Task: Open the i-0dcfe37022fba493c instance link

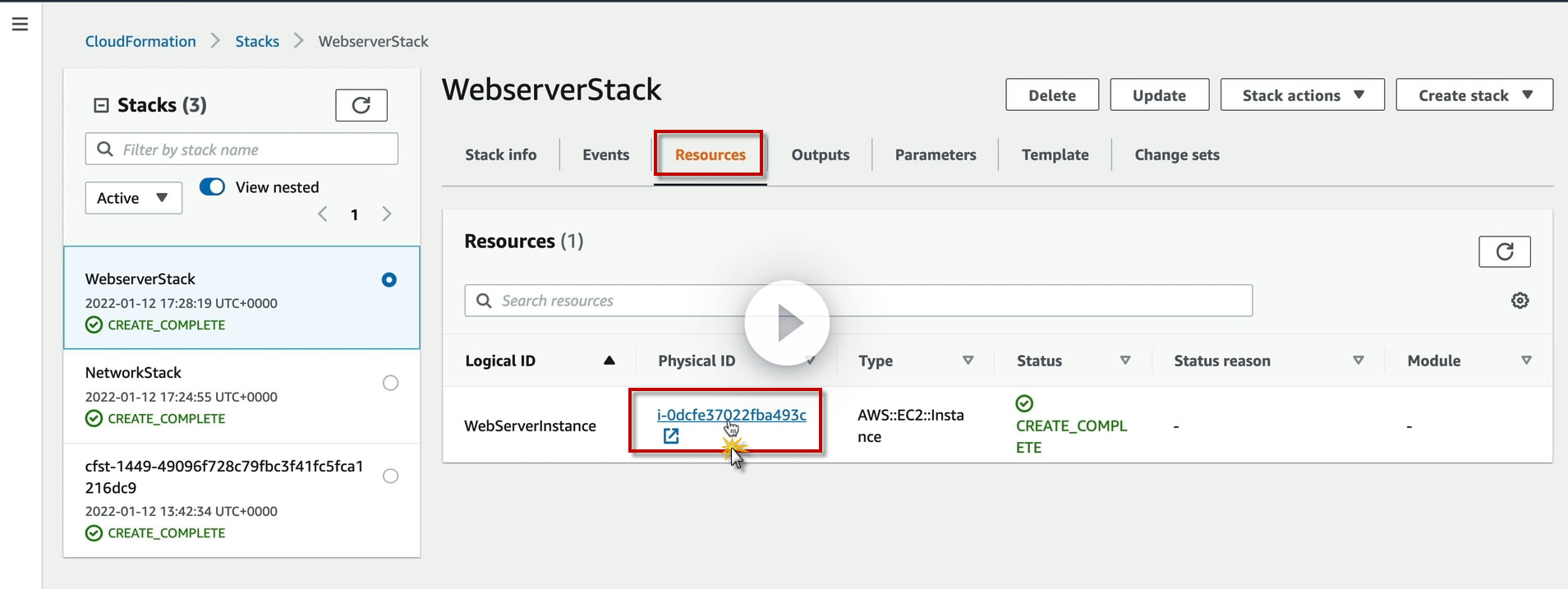Action: pos(730,415)
